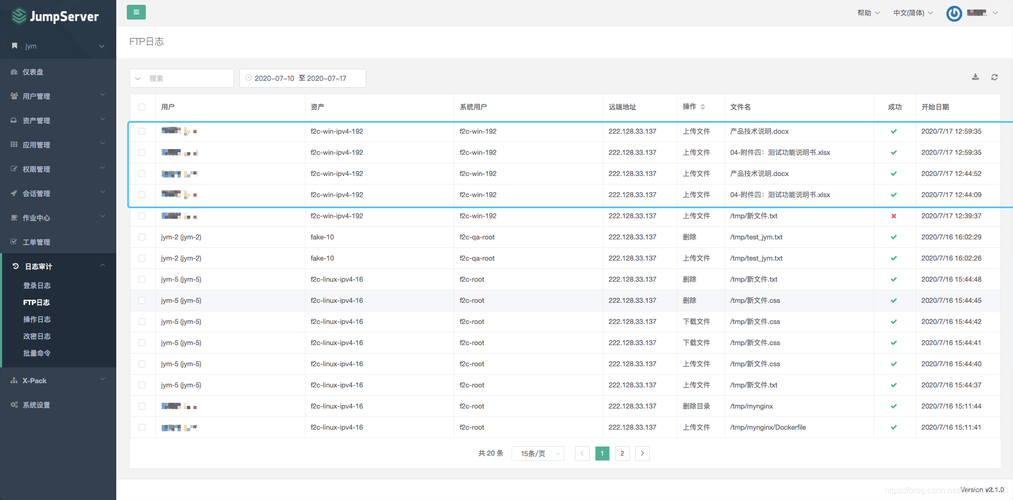This screenshot has height=500, width=1013.
Task: Check the row at 2020/7/16 15:44:45
Action: click(142, 300)
